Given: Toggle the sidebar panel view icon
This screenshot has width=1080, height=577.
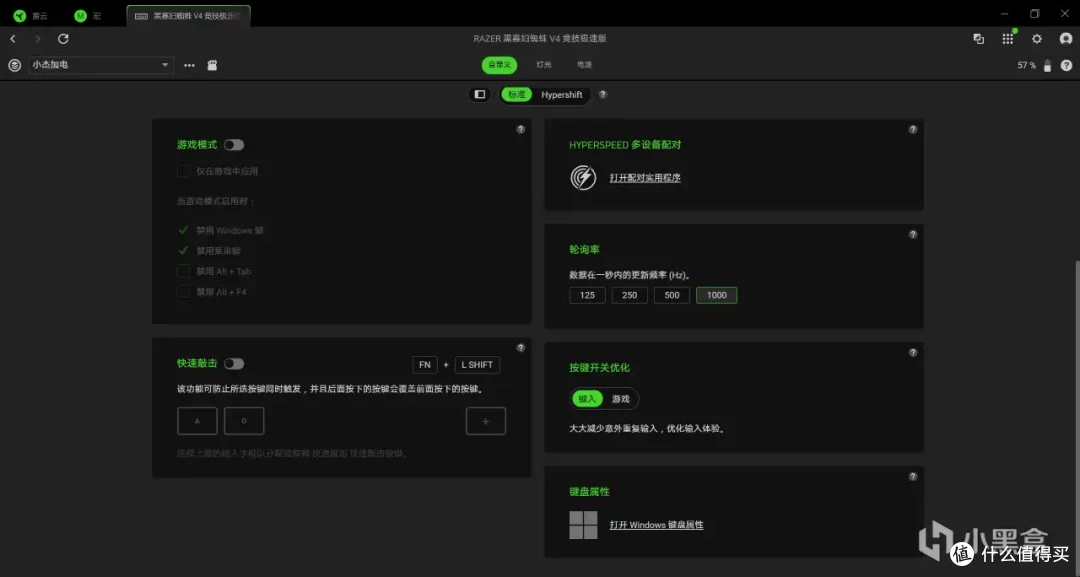Looking at the screenshot, I should pyautogui.click(x=480, y=94).
